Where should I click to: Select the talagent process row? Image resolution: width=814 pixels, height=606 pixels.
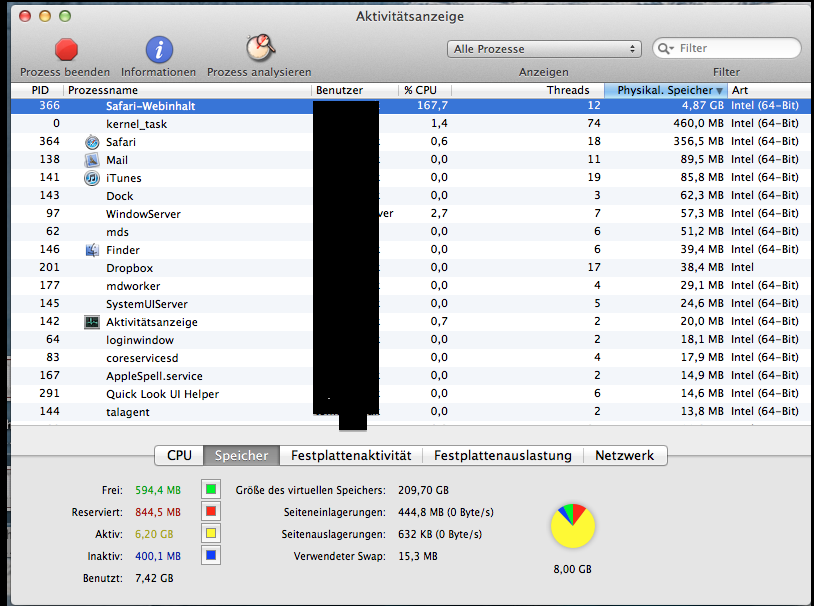coord(411,412)
